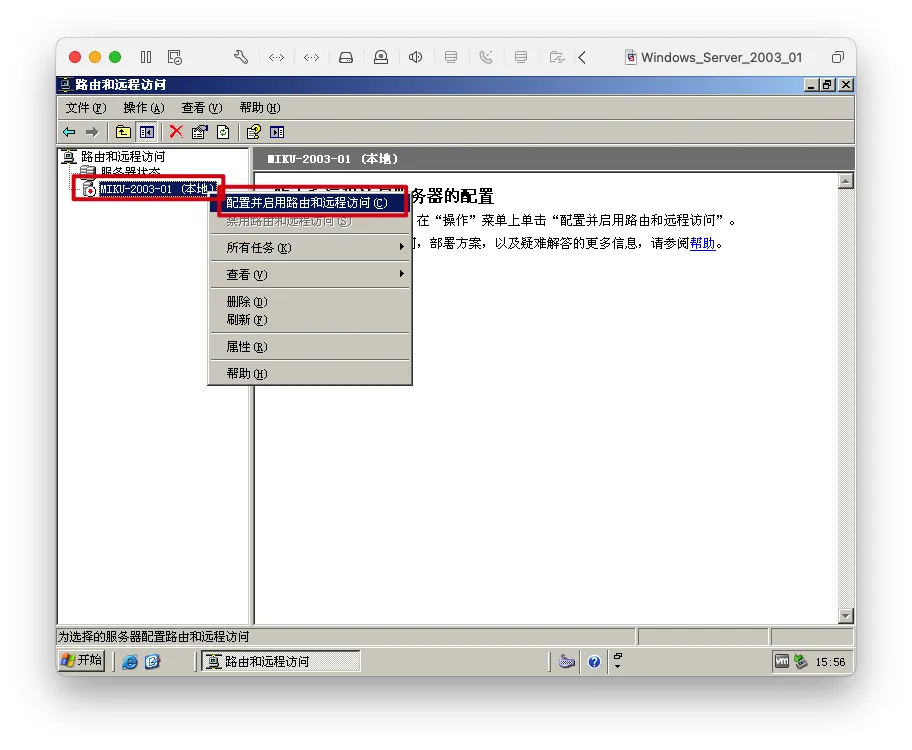Expand the 查看(V) submenu in context menu
The width and height of the screenshot is (912, 750).
pyautogui.click(x=309, y=275)
